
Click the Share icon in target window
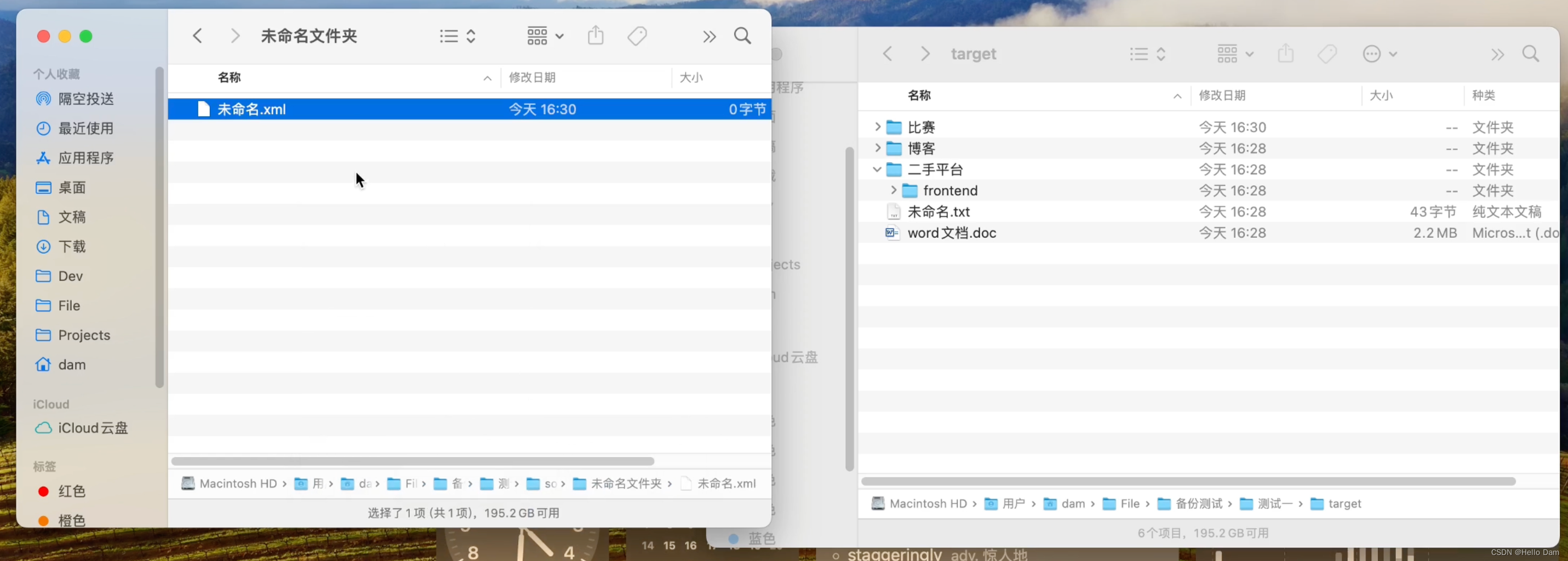[1285, 53]
